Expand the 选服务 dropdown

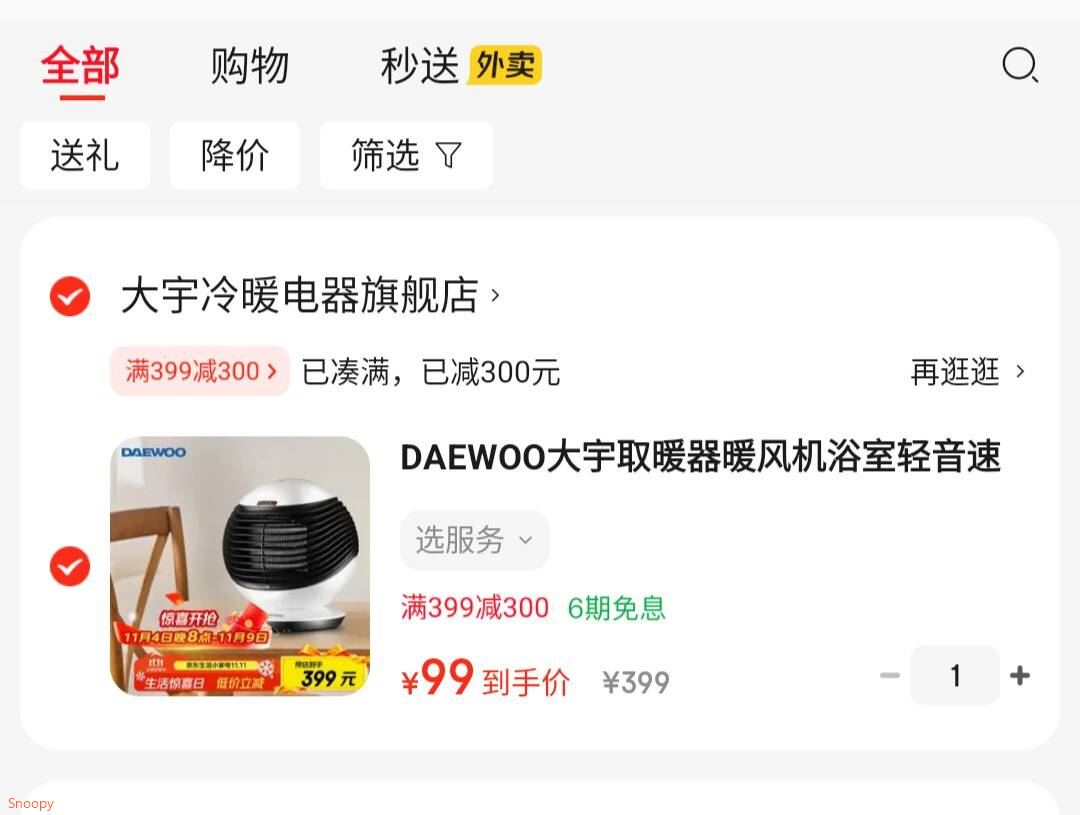point(475,539)
